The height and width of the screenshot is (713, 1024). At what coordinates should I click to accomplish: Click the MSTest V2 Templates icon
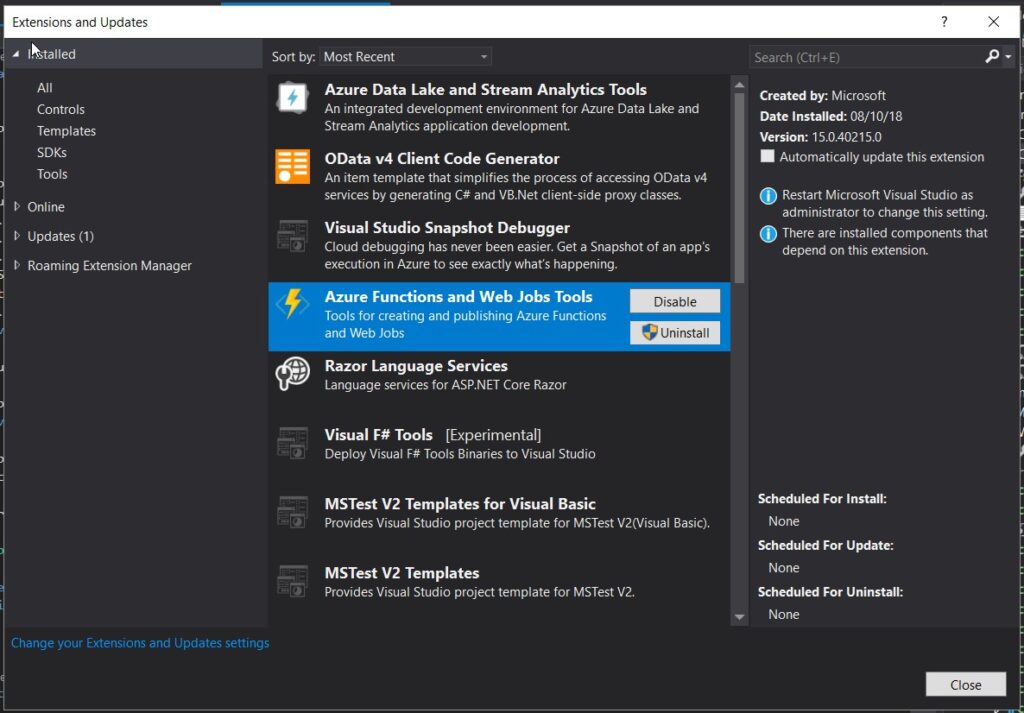(x=292, y=581)
